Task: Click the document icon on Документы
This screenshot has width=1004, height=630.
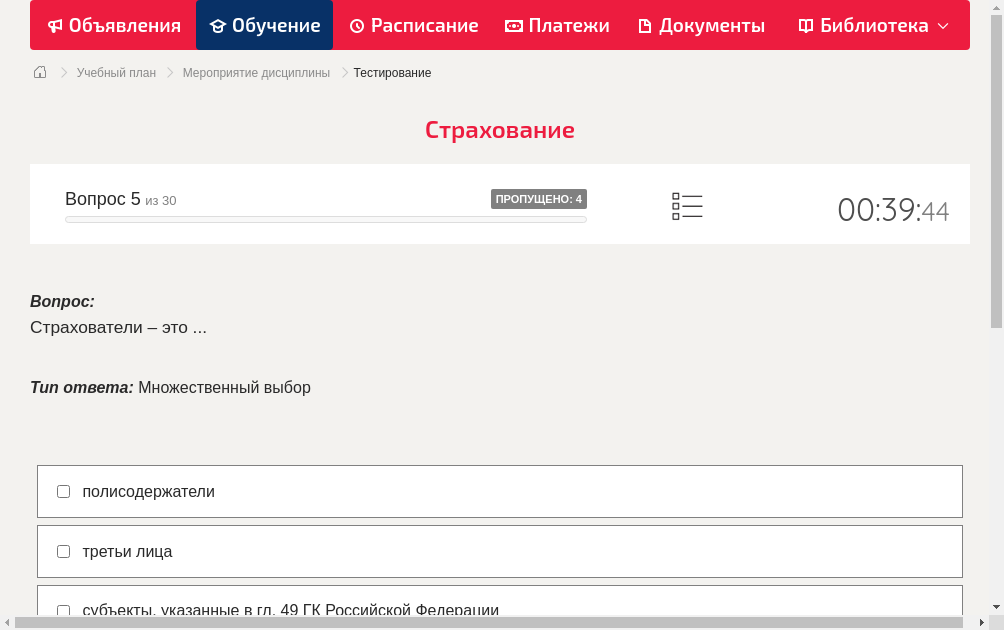Action: coord(648,25)
